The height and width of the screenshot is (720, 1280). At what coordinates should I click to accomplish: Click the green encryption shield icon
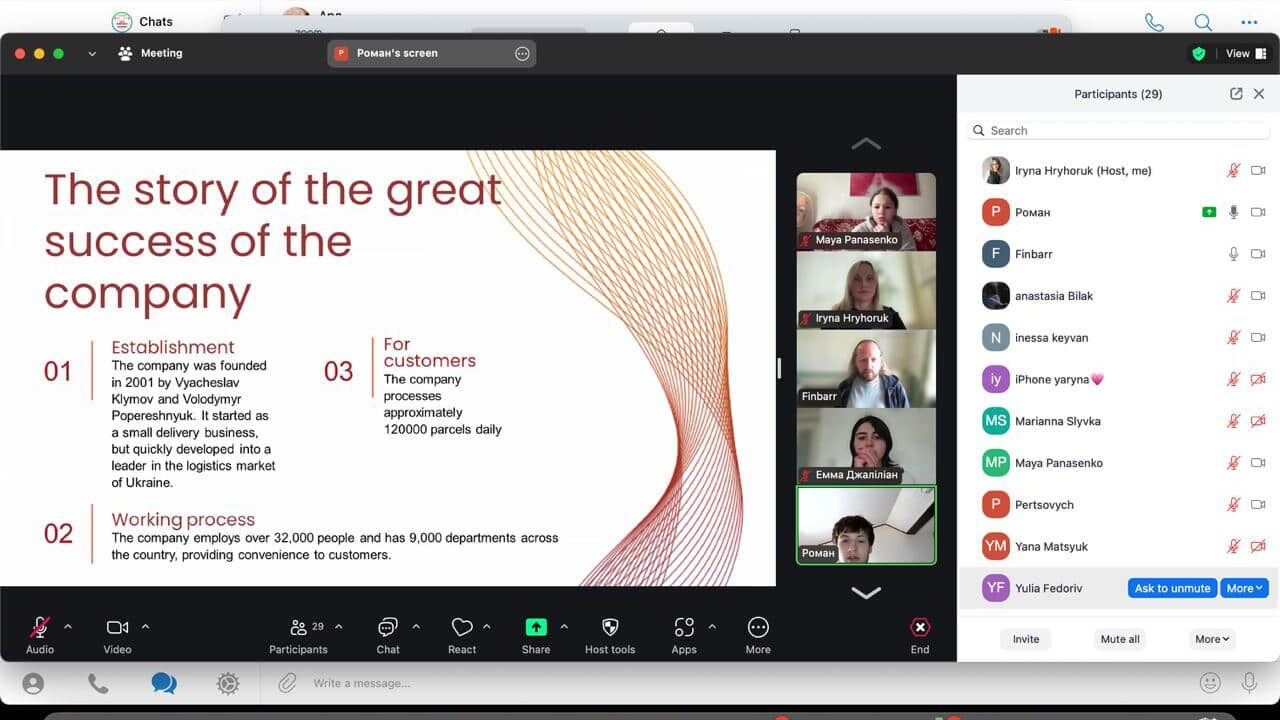coord(1198,54)
